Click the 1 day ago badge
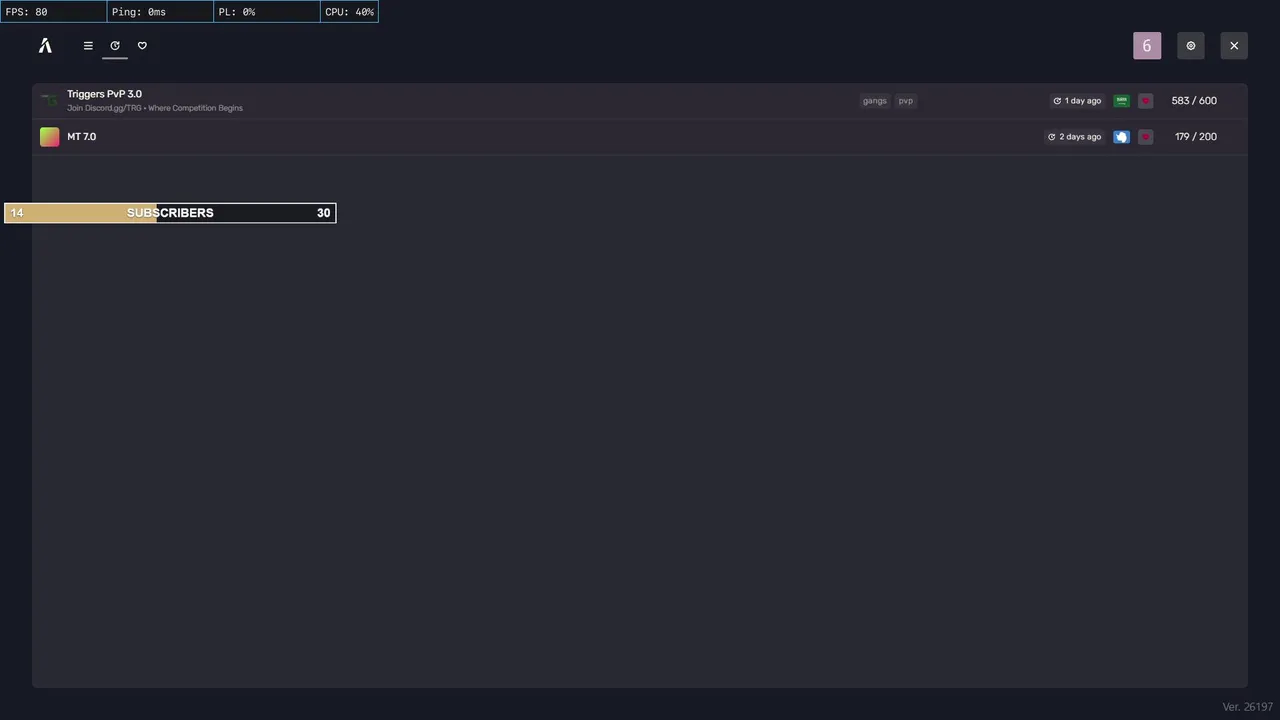Screen dimensions: 1280x720 coord(1077,101)
